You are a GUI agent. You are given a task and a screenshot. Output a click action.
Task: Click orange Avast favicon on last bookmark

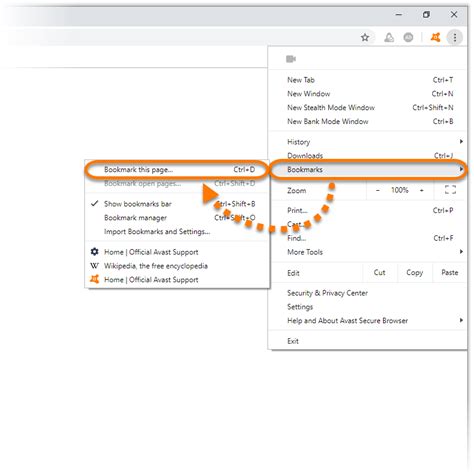coord(94,279)
